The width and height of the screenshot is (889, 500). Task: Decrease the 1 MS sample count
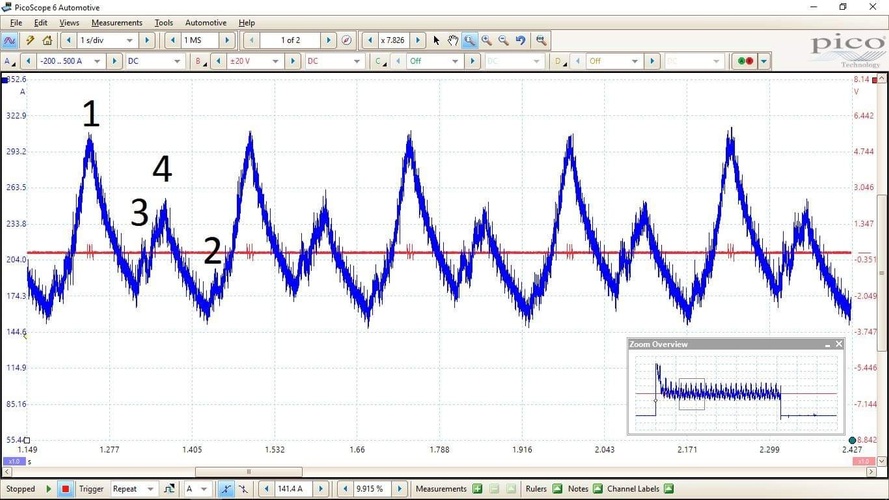[173, 40]
